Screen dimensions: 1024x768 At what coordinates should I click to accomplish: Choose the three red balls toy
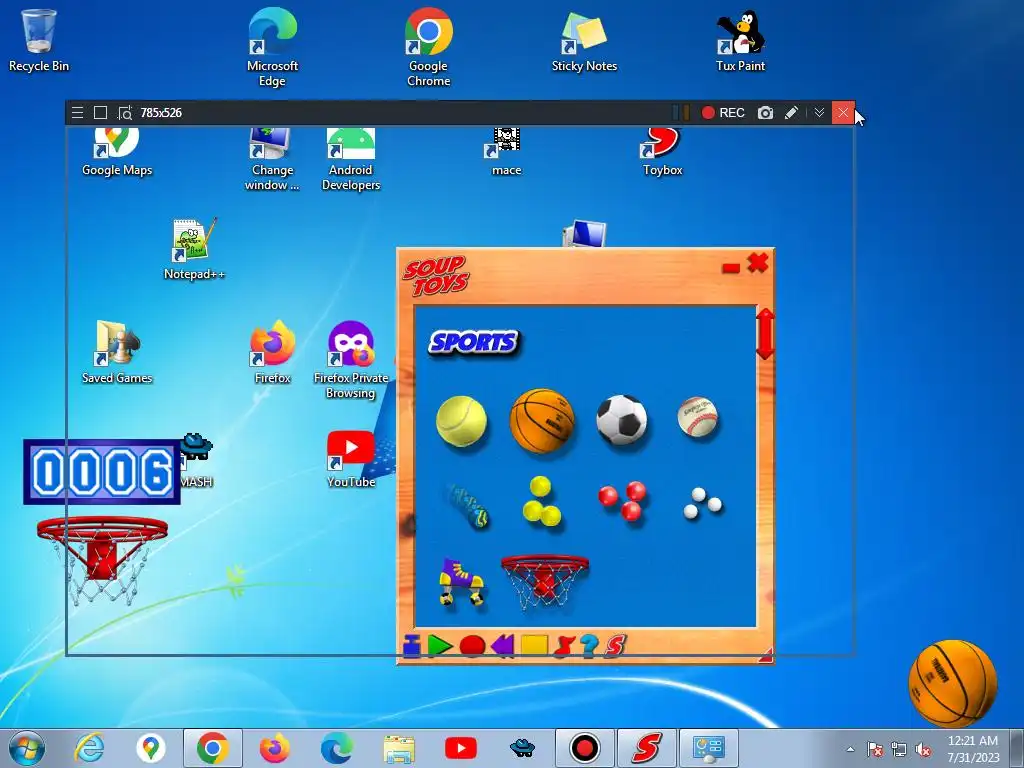pyautogui.click(x=622, y=500)
